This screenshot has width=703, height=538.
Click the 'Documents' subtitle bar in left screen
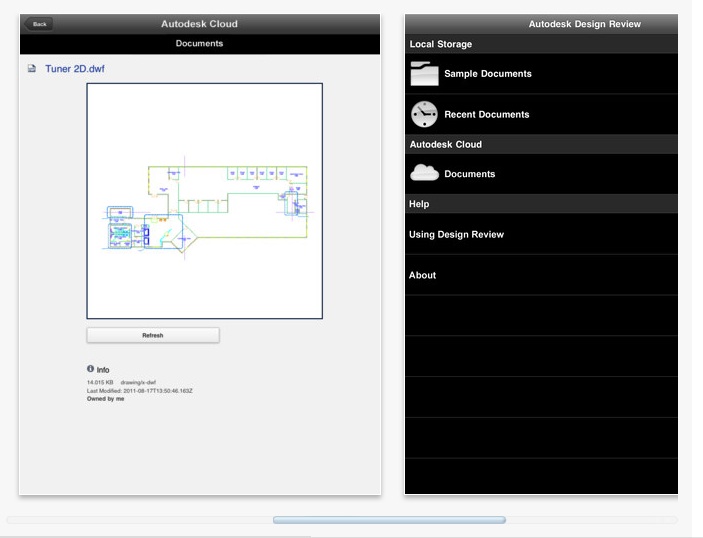pos(200,44)
